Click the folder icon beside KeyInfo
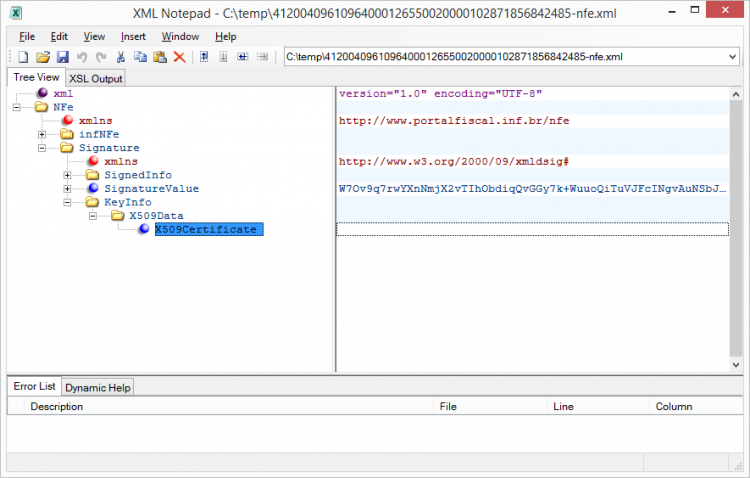The width and height of the screenshot is (750, 478). [x=92, y=202]
